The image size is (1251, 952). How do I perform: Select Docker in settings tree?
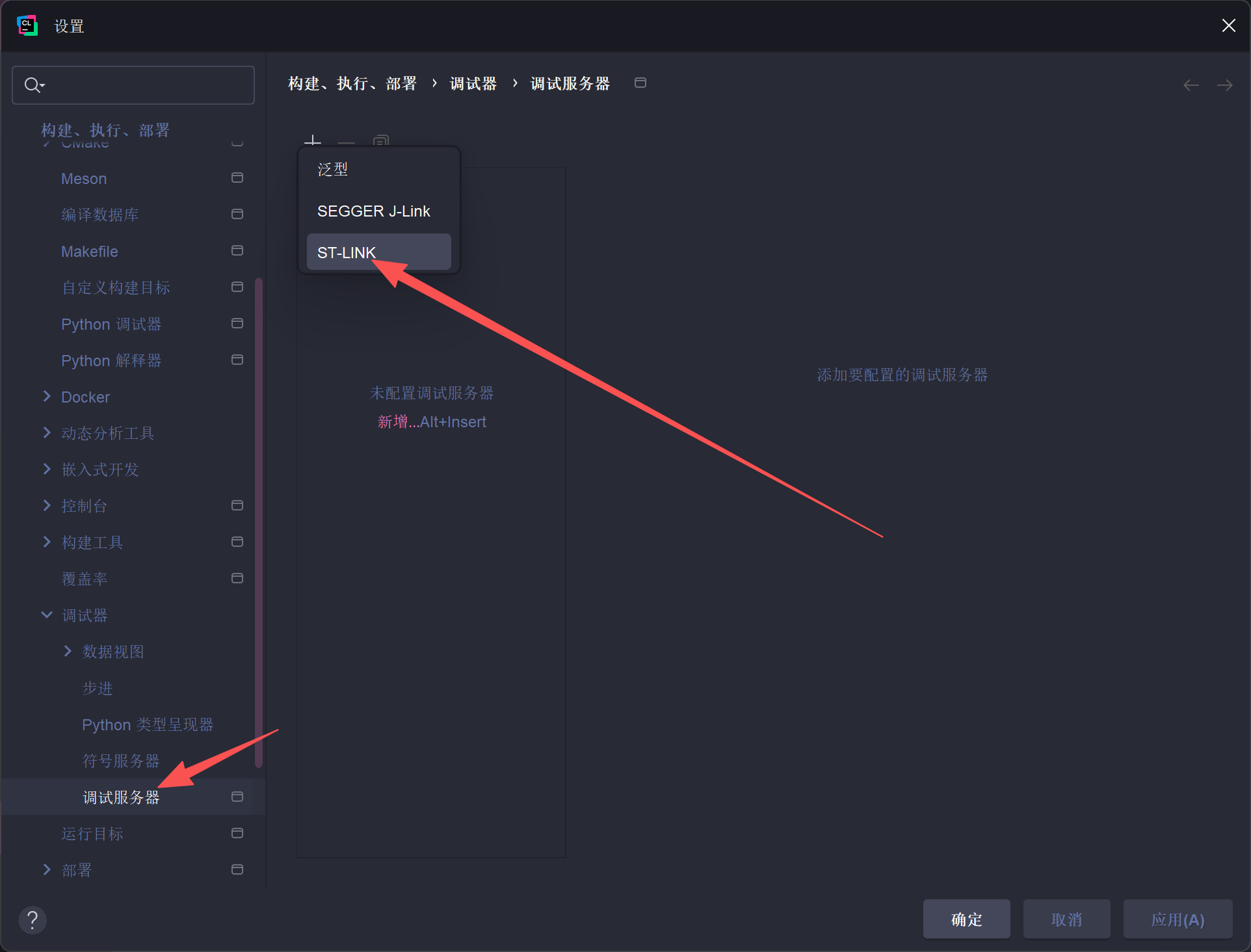85,397
